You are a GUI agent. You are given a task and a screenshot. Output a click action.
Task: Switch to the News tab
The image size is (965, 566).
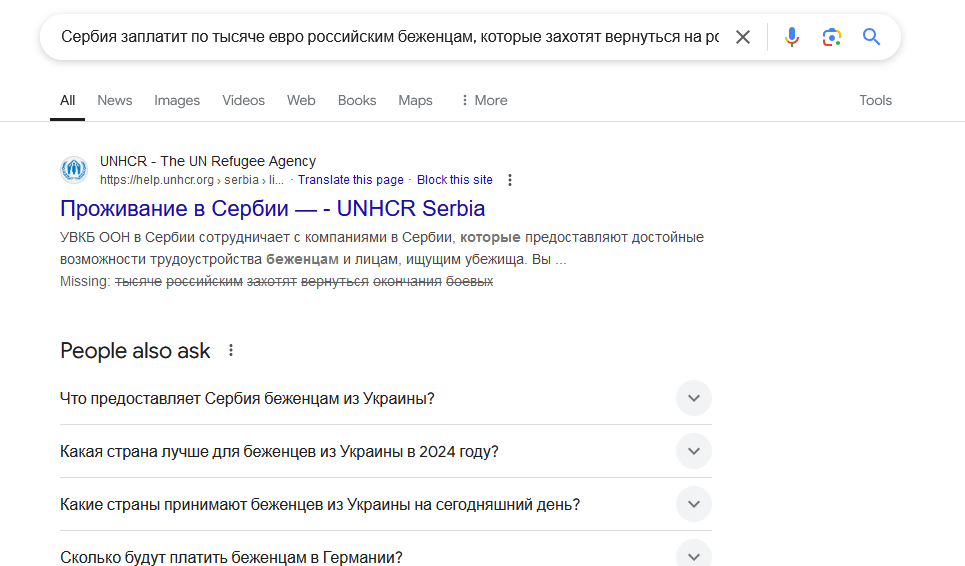click(x=114, y=100)
